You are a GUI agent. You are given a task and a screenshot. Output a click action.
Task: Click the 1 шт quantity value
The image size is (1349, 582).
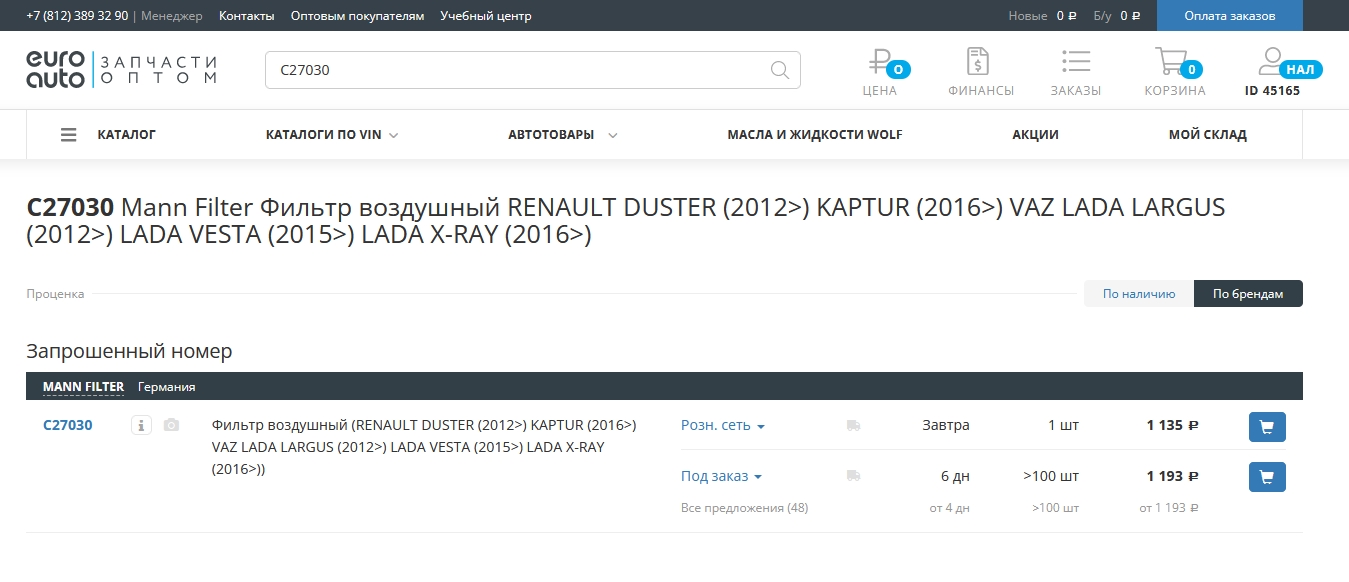coord(1063,425)
